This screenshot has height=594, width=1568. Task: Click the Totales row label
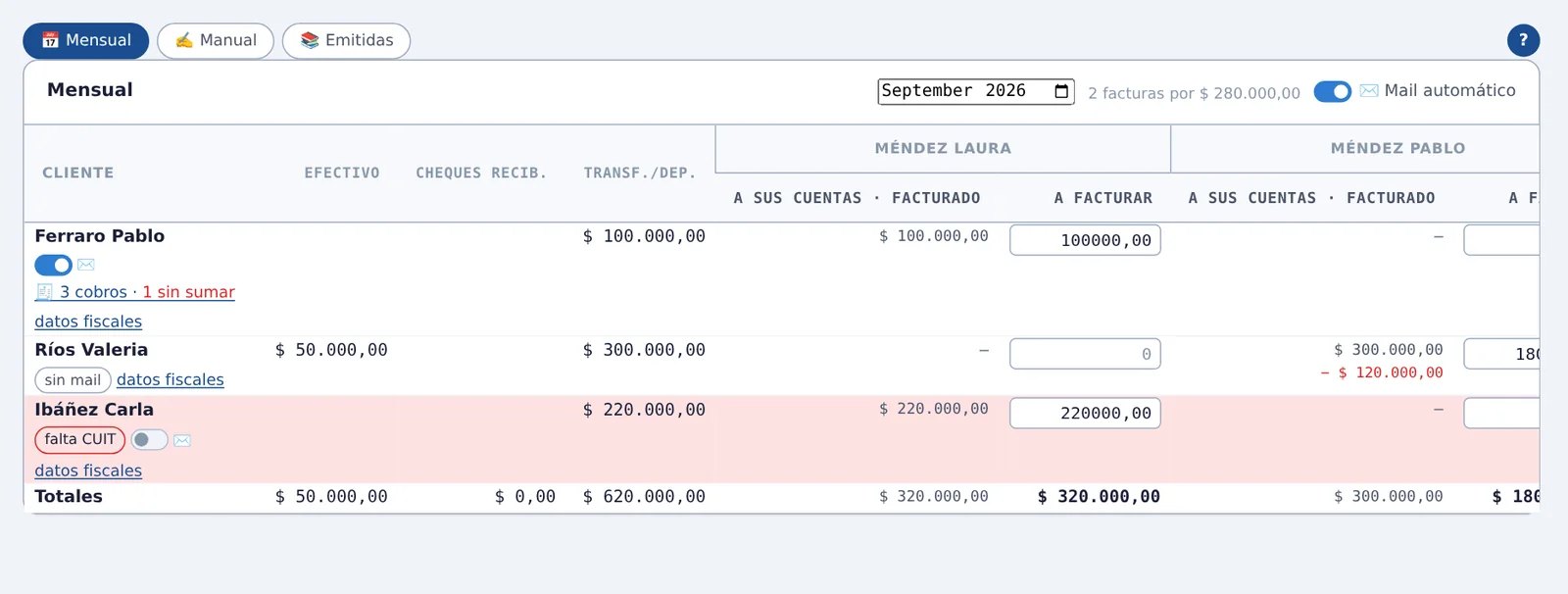(x=69, y=497)
